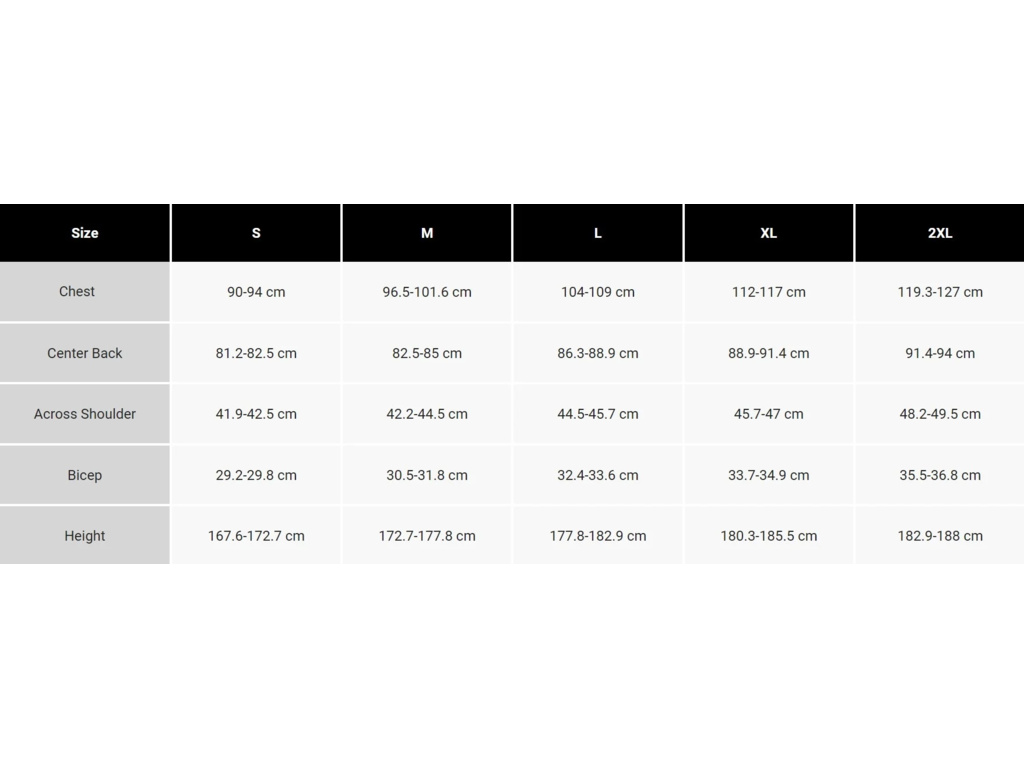
Task: Click the 30.5-31.8 cm bicep cell
Action: (427, 475)
